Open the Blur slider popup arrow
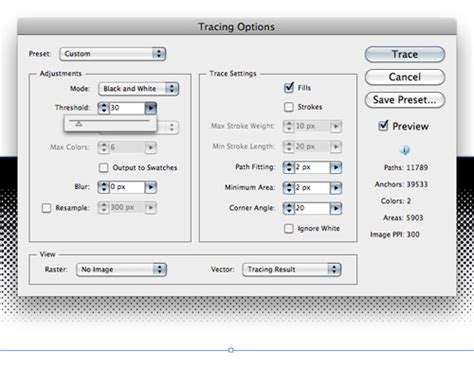Screen dimensions: 474x366 151,187
